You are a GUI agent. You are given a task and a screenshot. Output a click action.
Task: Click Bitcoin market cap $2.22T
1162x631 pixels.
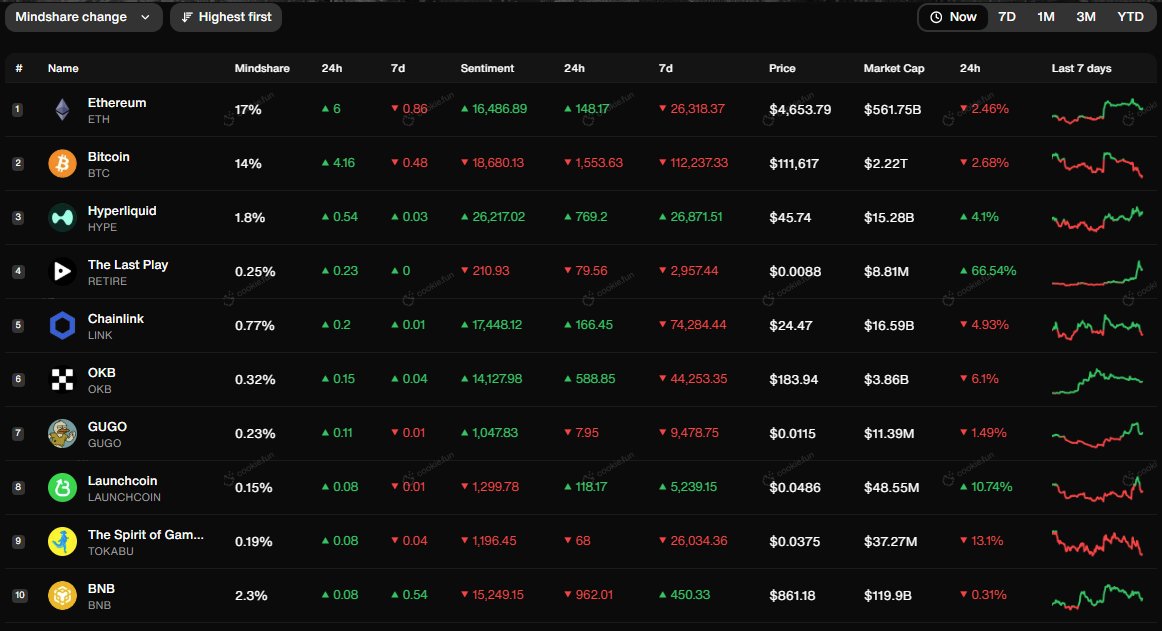point(886,164)
